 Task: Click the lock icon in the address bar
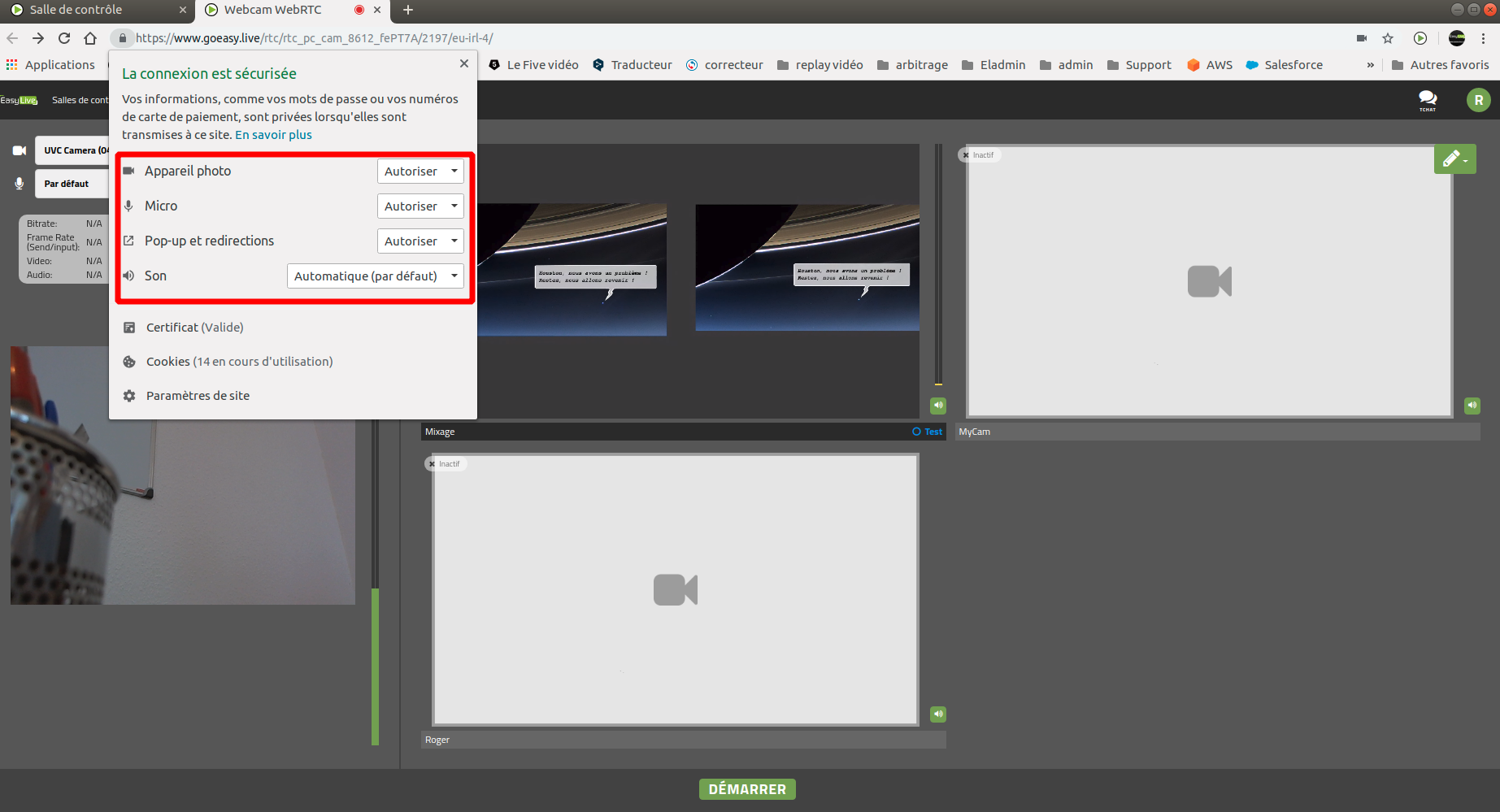pyautogui.click(x=122, y=38)
